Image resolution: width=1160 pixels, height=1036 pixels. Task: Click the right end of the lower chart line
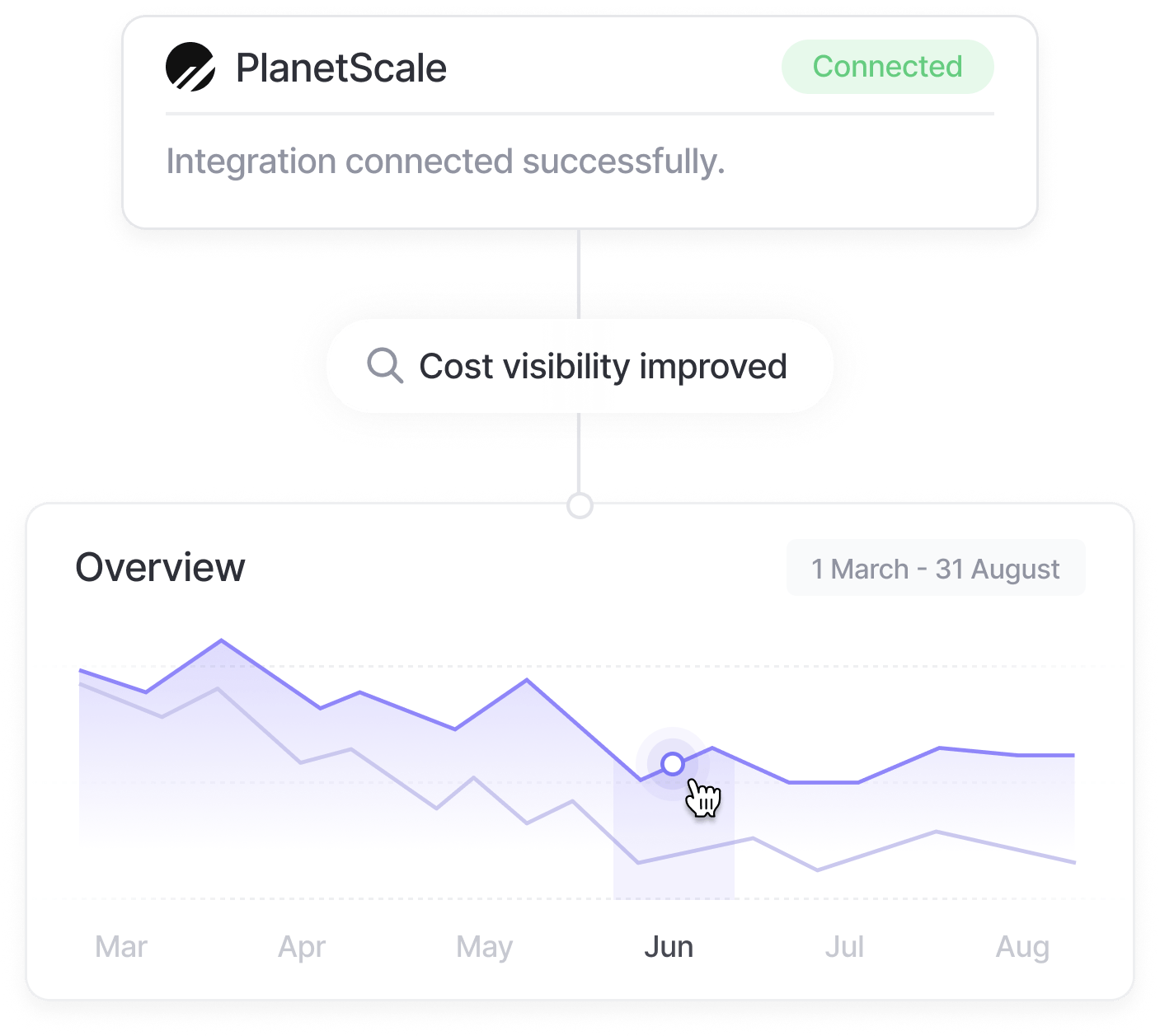coord(1073,862)
